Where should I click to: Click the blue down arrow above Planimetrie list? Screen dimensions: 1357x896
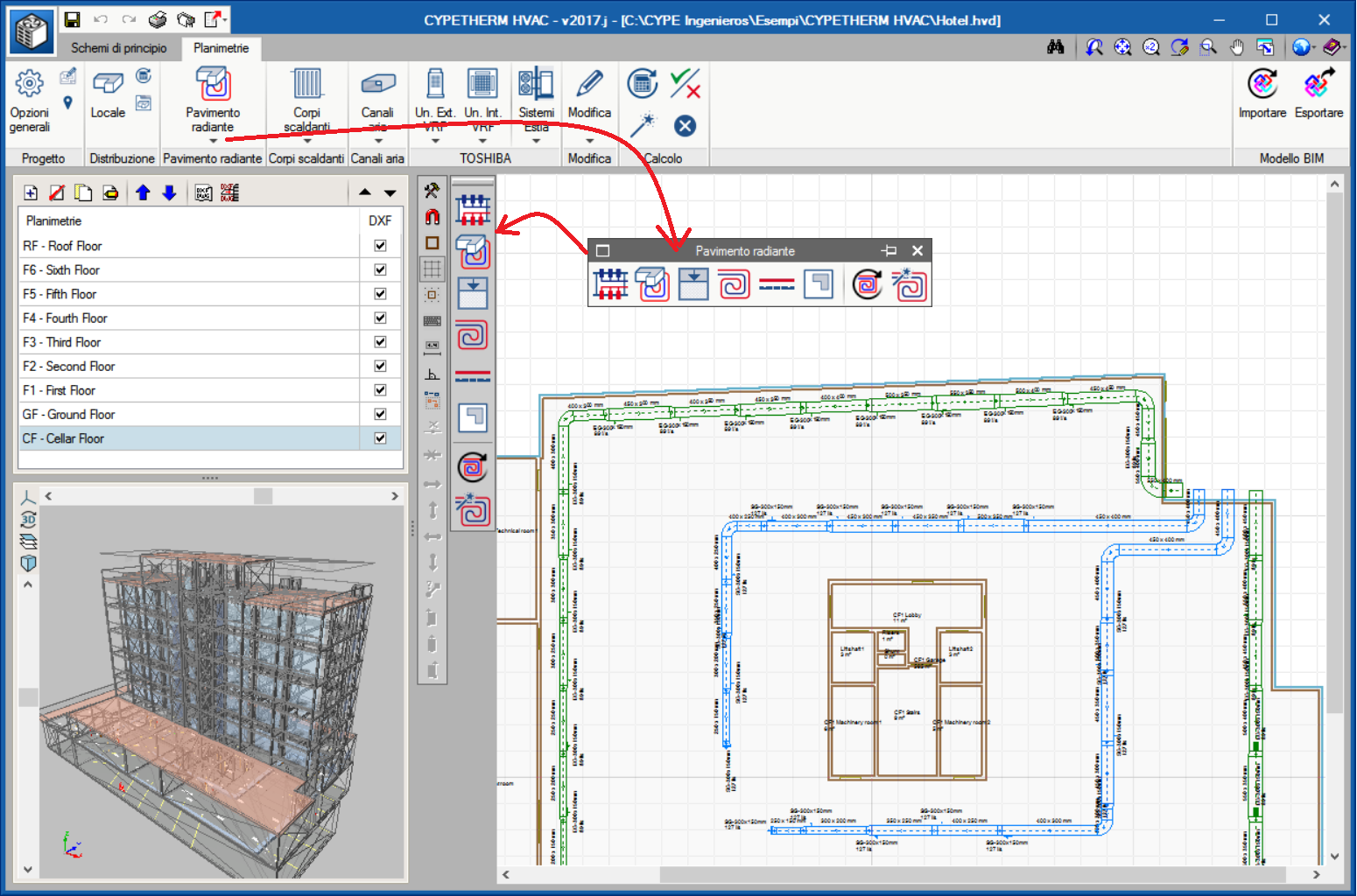tap(170, 192)
